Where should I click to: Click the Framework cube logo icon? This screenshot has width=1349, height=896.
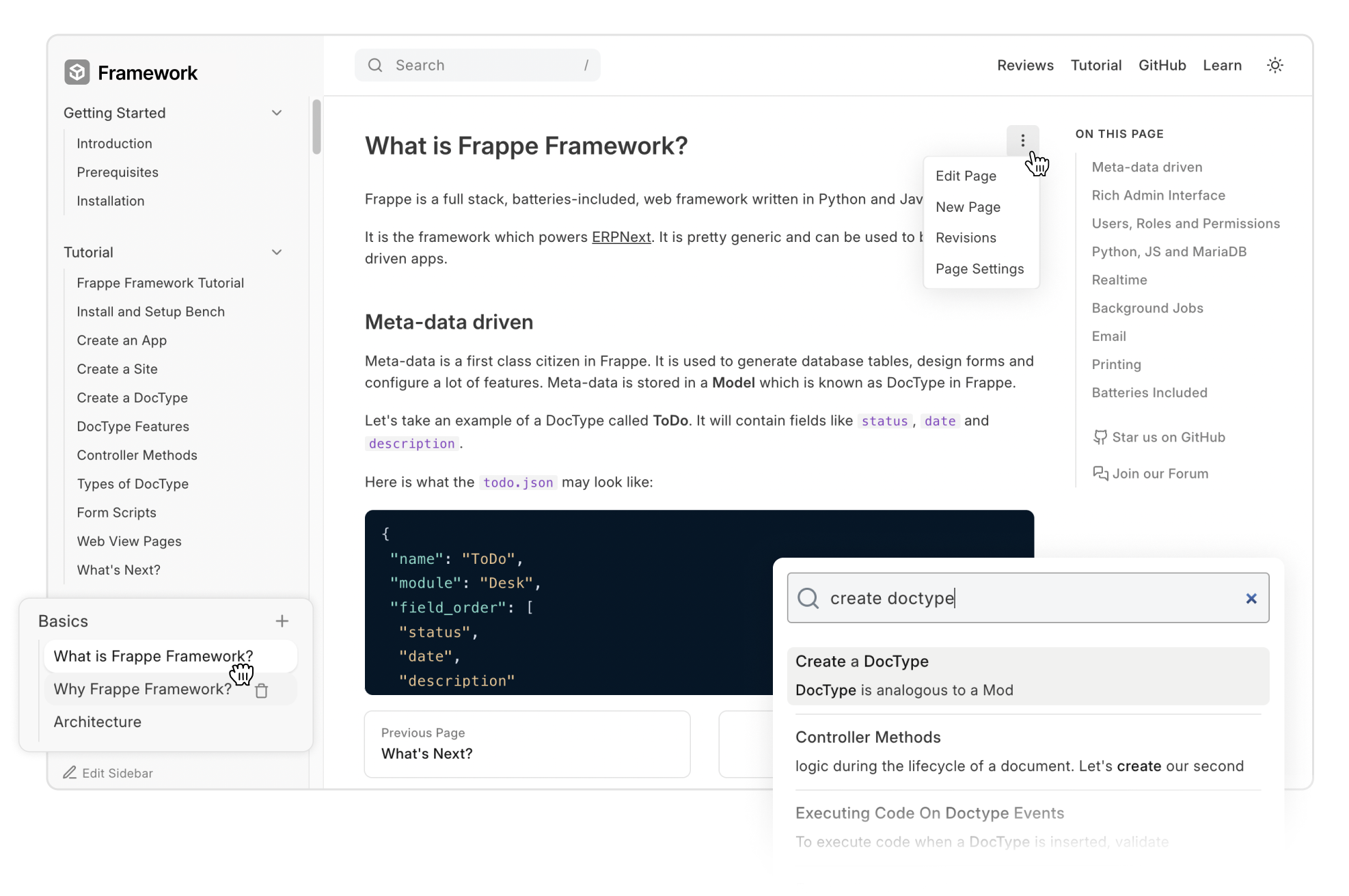pyautogui.click(x=77, y=72)
